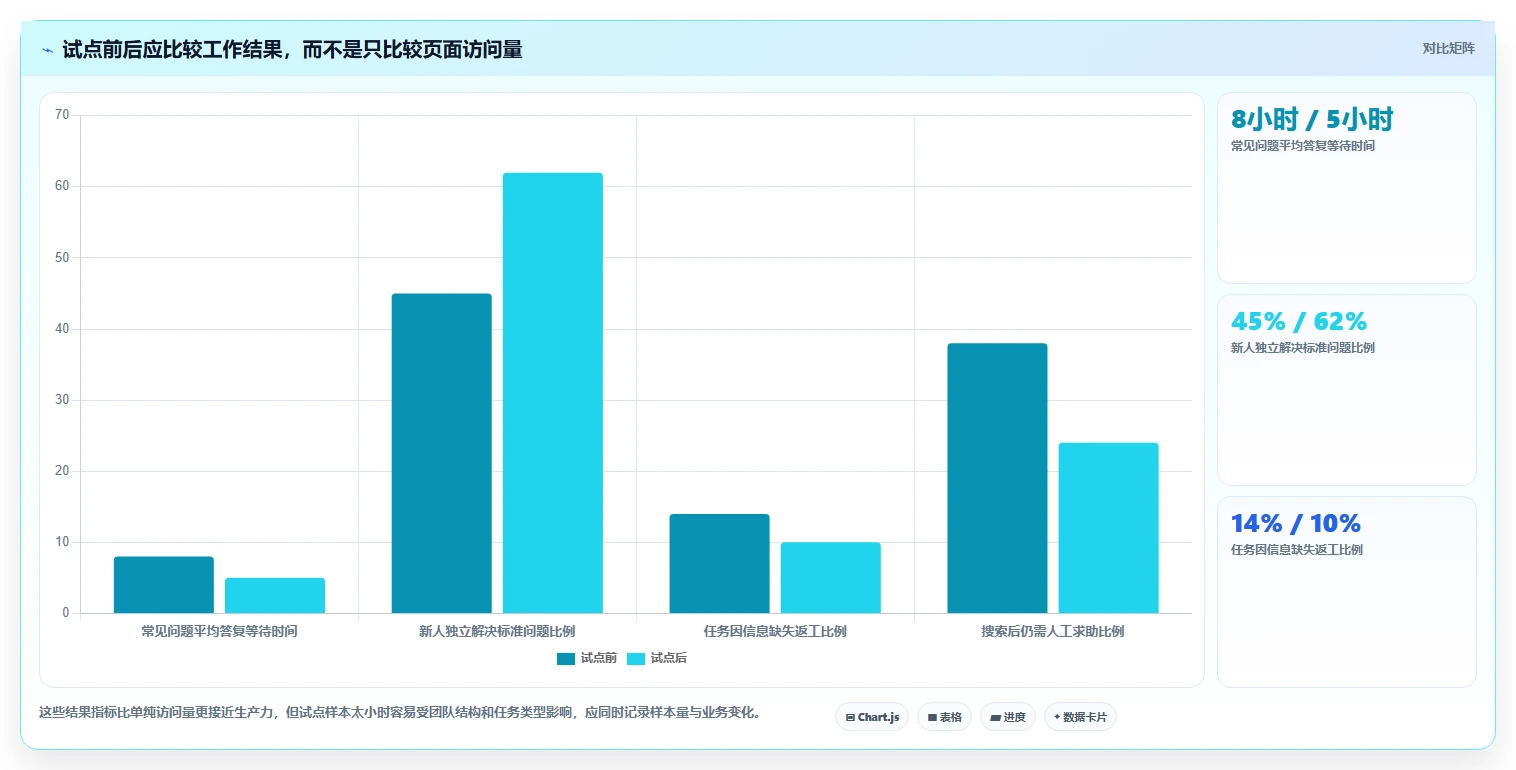Viewport: 1516px width, 770px height.
Task: Click the 表格 tag pill
Action: pos(944,717)
